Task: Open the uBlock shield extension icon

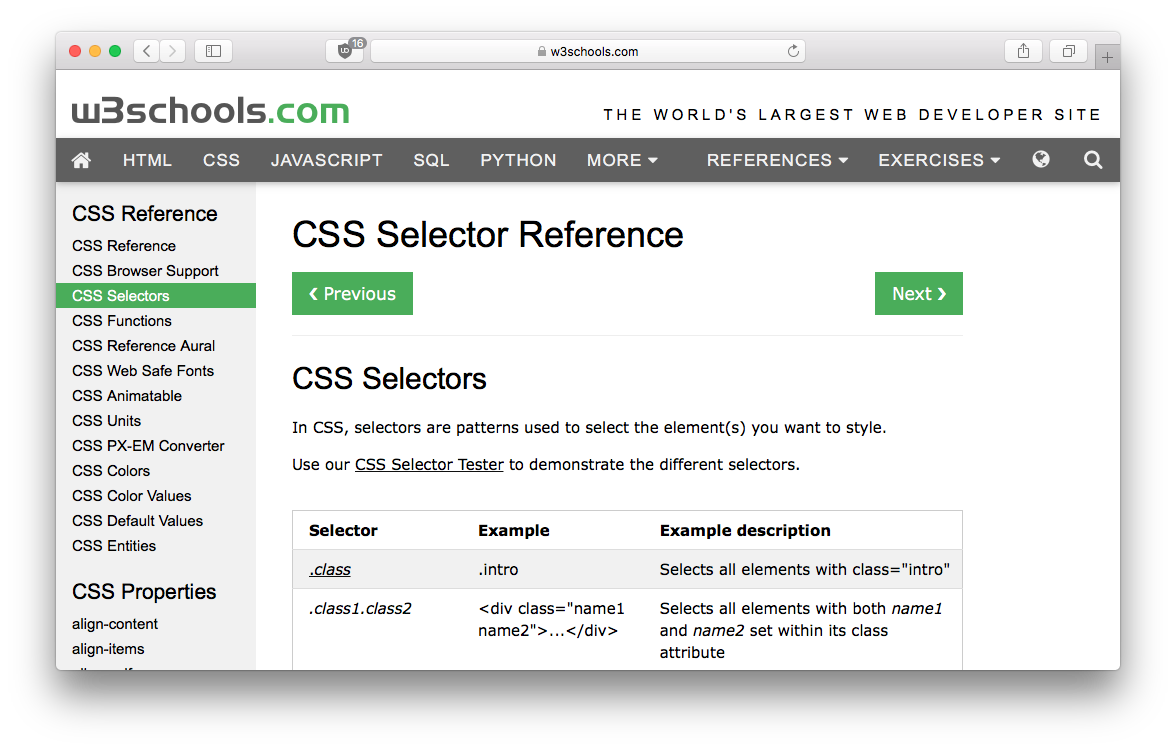Action: [345, 51]
